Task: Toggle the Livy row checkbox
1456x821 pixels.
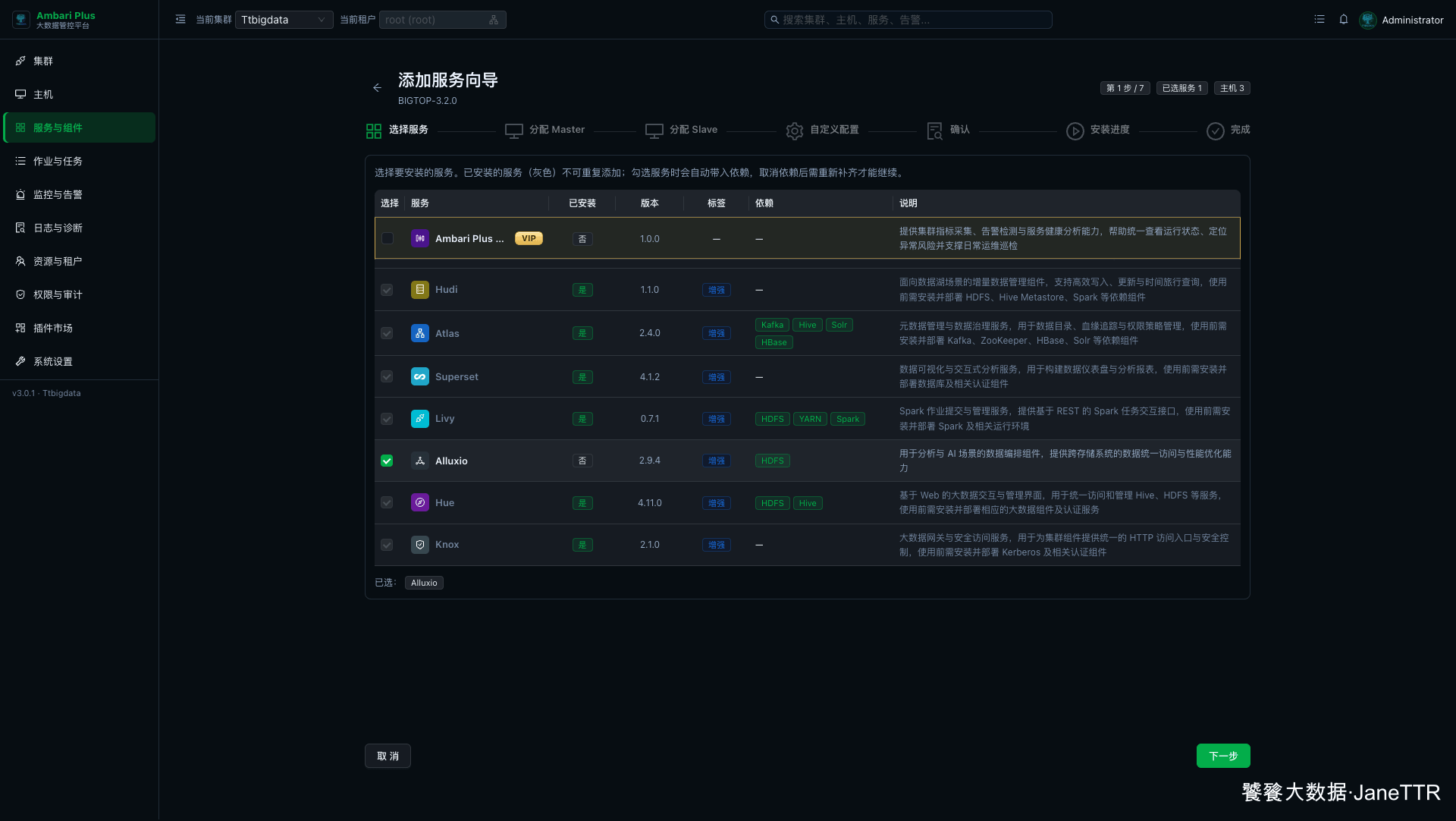Action: pos(387,419)
